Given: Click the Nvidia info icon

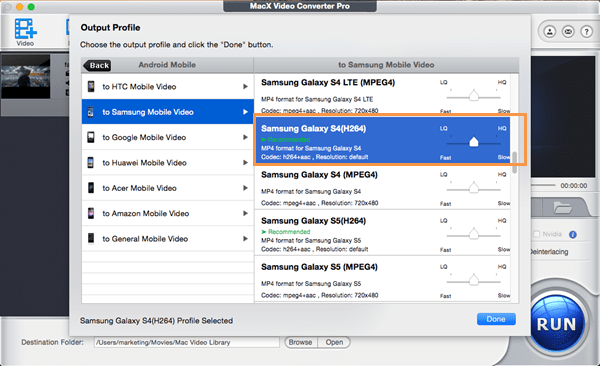Looking at the screenshot, I should 573,234.
